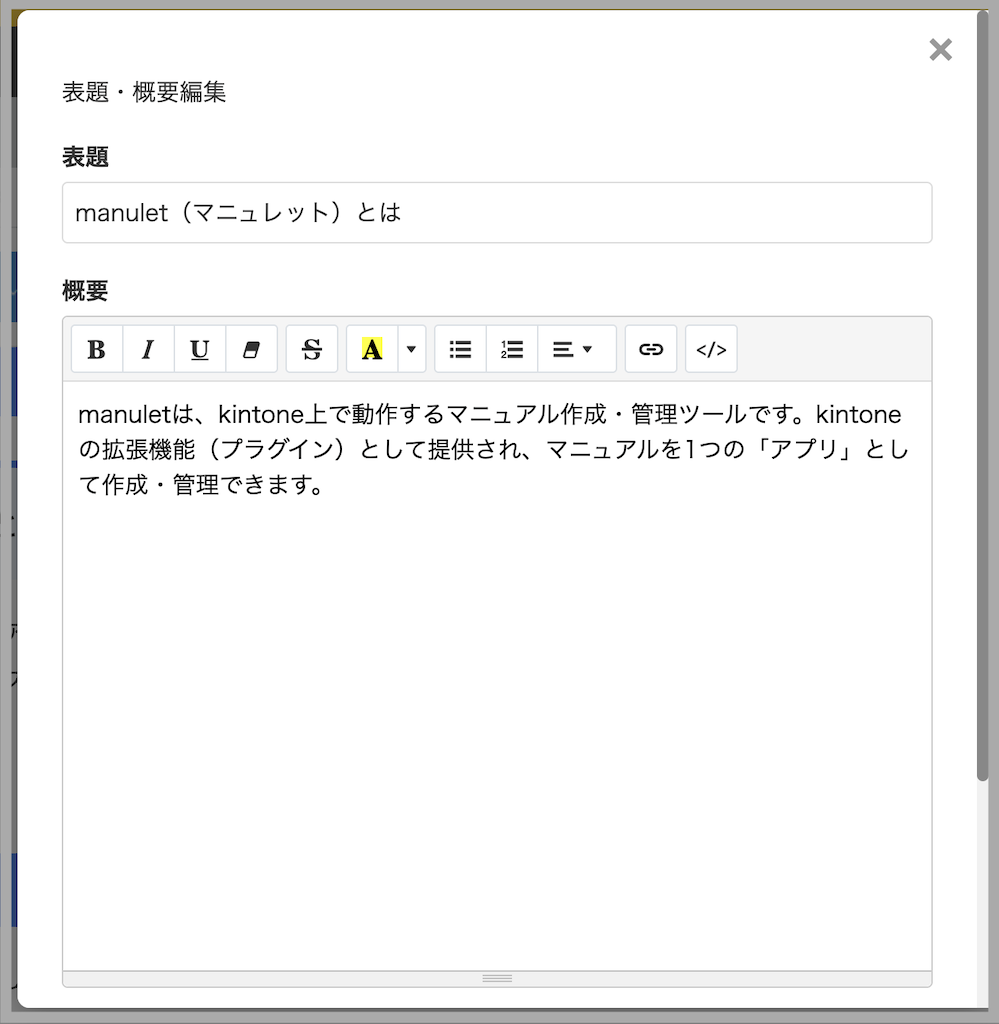
Task: Open the color palette dropdown arrow
Action: [412, 349]
